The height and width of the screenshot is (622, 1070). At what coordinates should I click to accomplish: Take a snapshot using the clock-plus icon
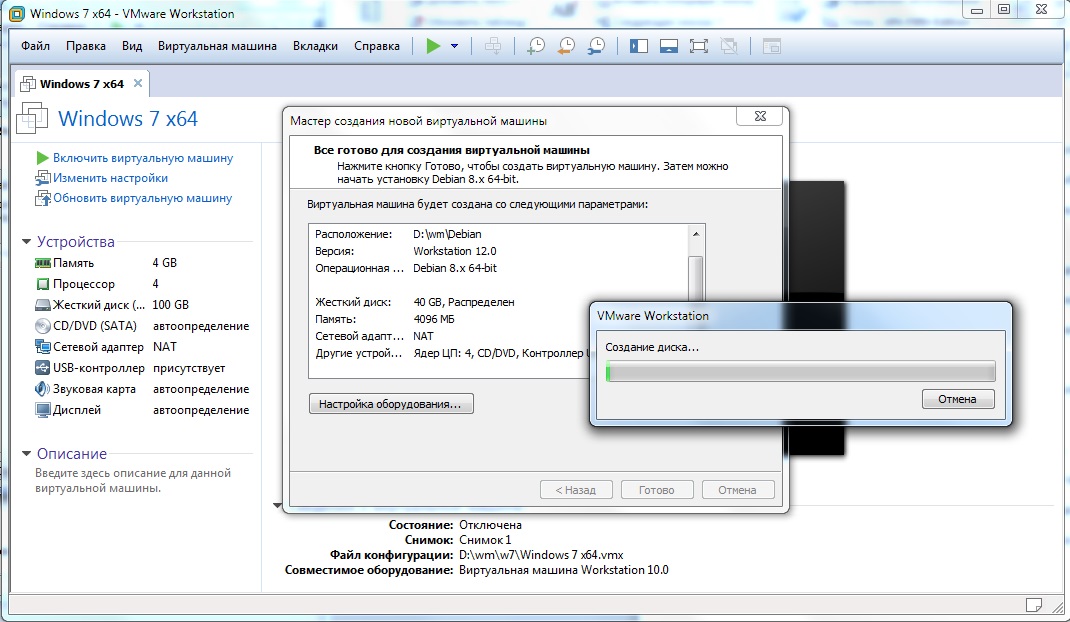536,46
